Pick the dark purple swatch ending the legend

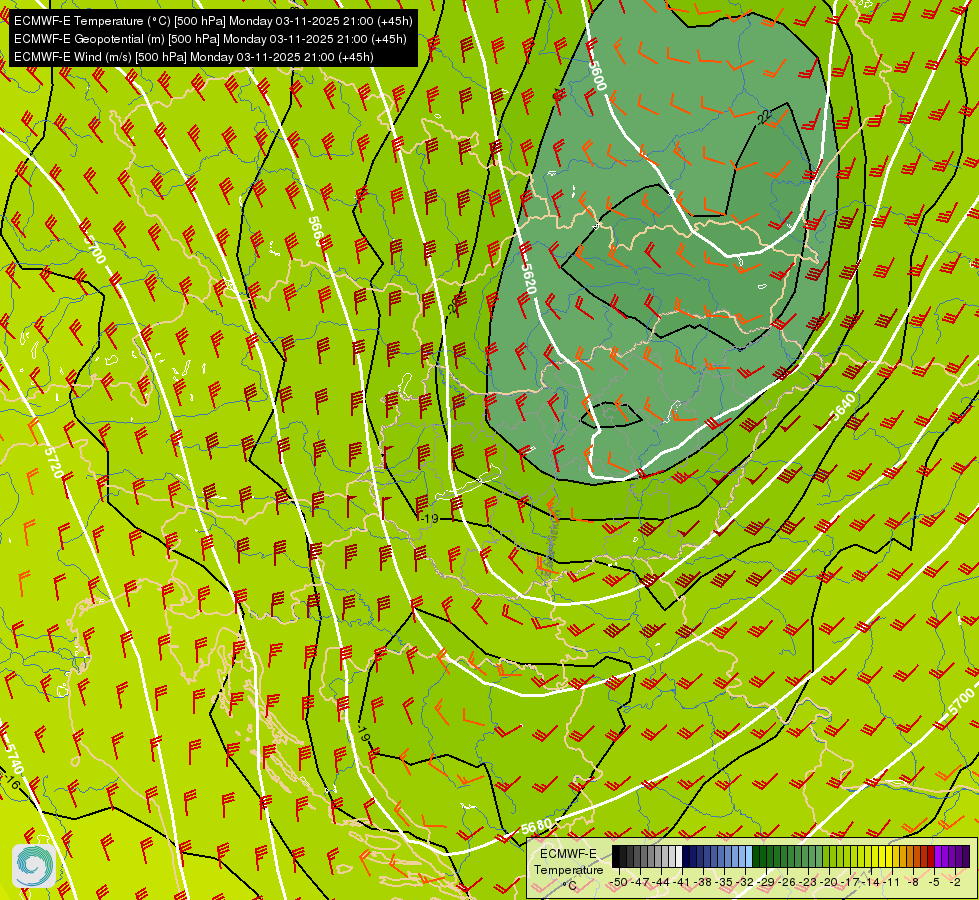tap(966, 857)
